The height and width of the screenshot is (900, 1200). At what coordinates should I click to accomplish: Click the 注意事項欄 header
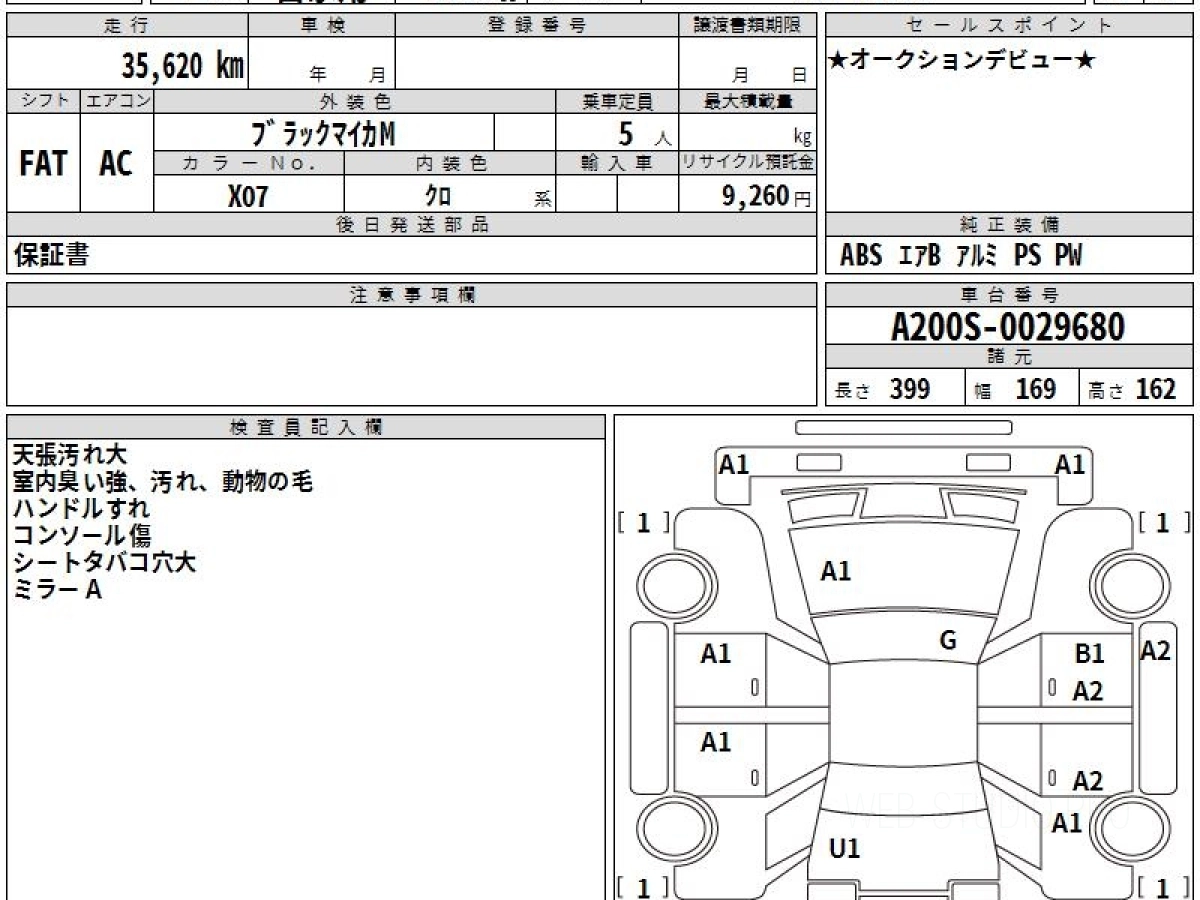411,295
